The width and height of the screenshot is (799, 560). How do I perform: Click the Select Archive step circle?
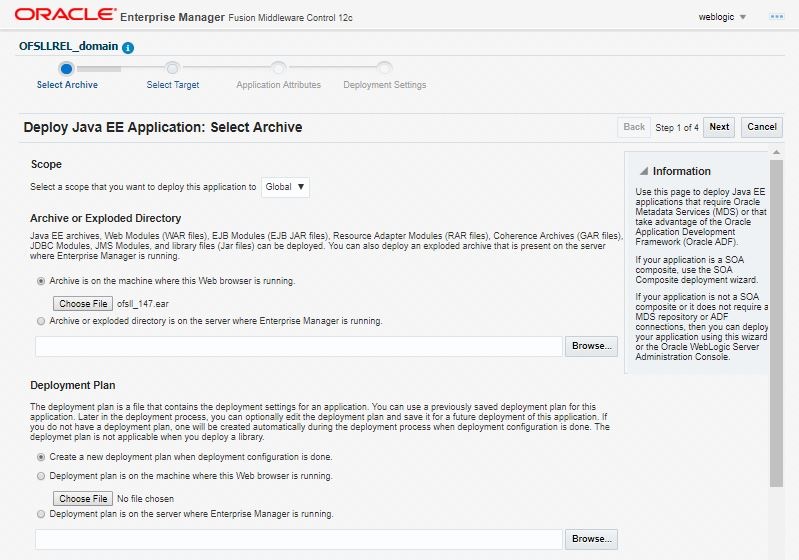pyautogui.click(x=66, y=68)
